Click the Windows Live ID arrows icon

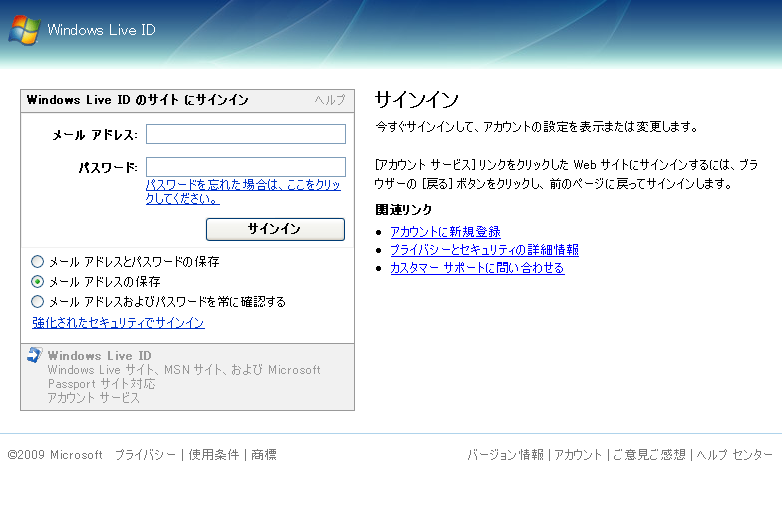[x=34, y=354]
